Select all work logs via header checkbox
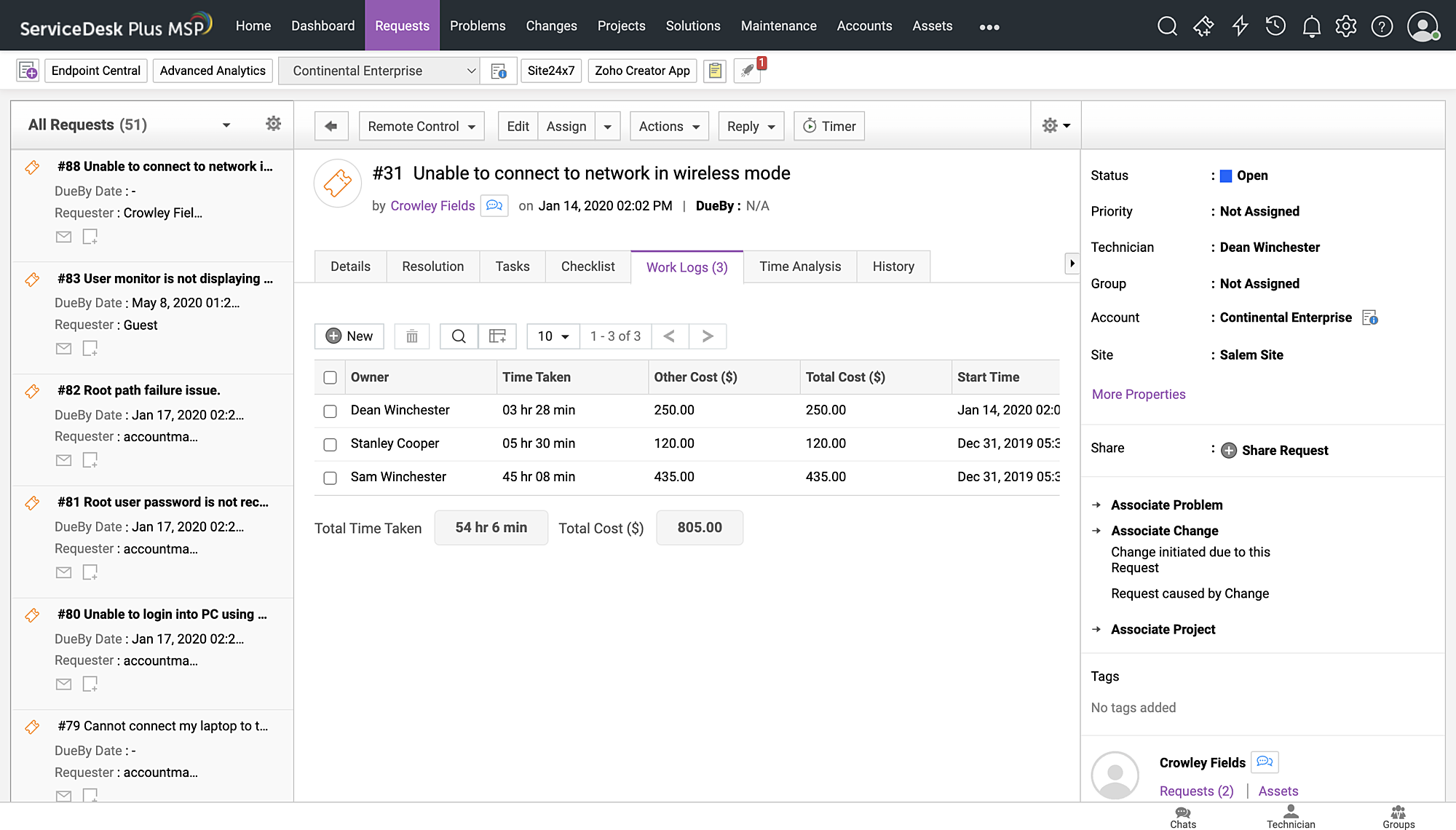The height and width of the screenshot is (830, 1456). (330, 377)
